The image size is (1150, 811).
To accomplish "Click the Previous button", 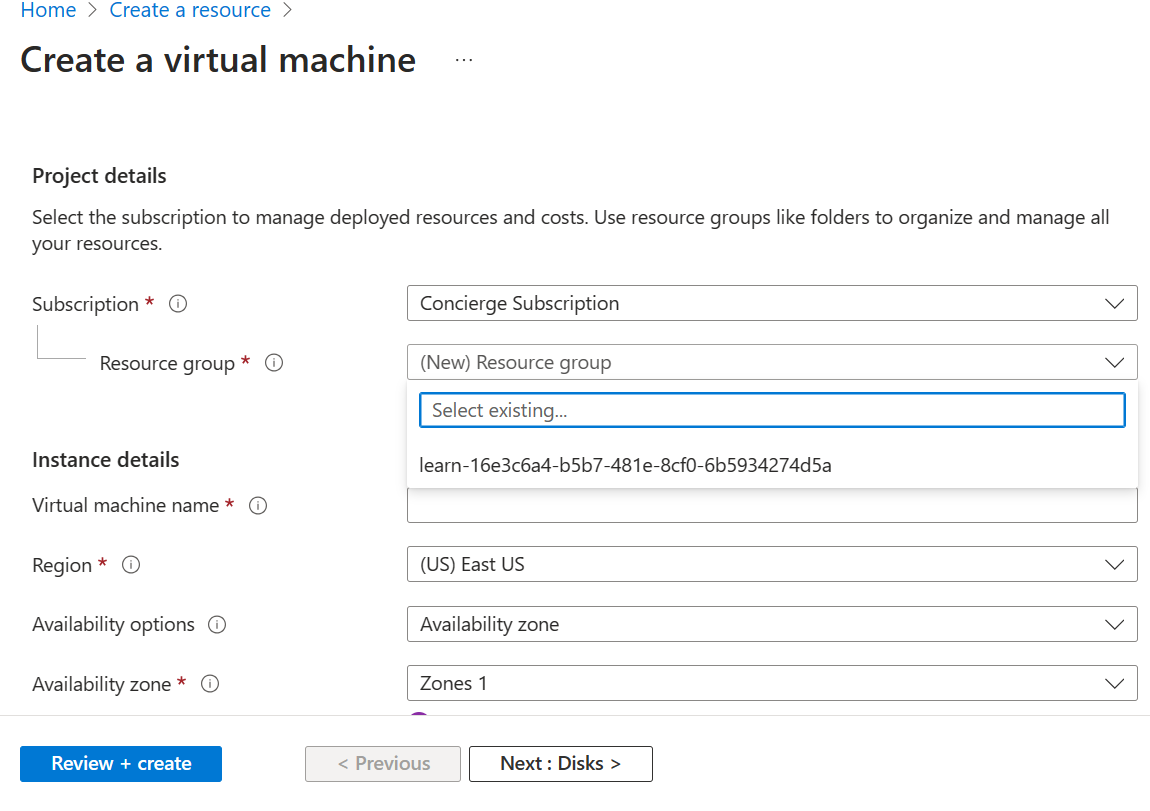I will click(383, 764).
